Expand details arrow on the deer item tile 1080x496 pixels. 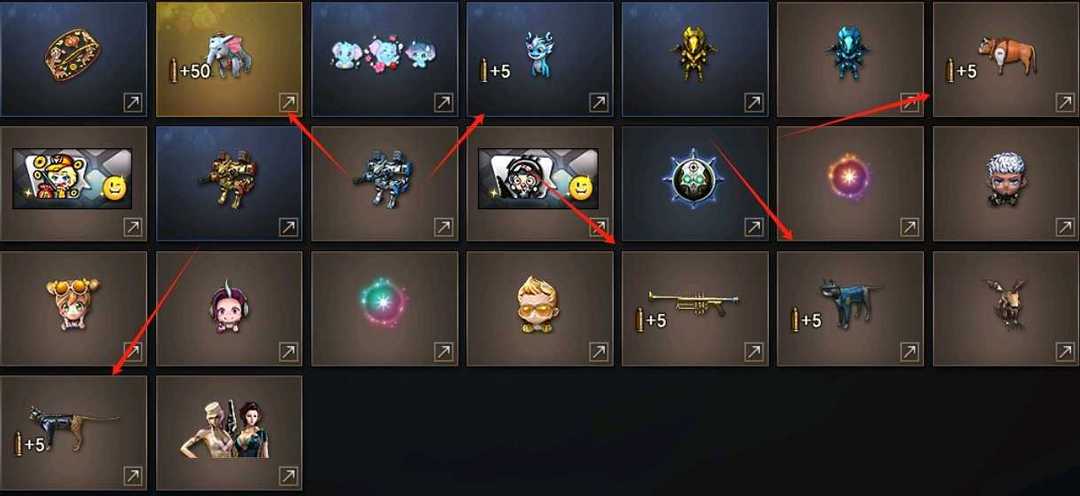[x=1065, y=352]
